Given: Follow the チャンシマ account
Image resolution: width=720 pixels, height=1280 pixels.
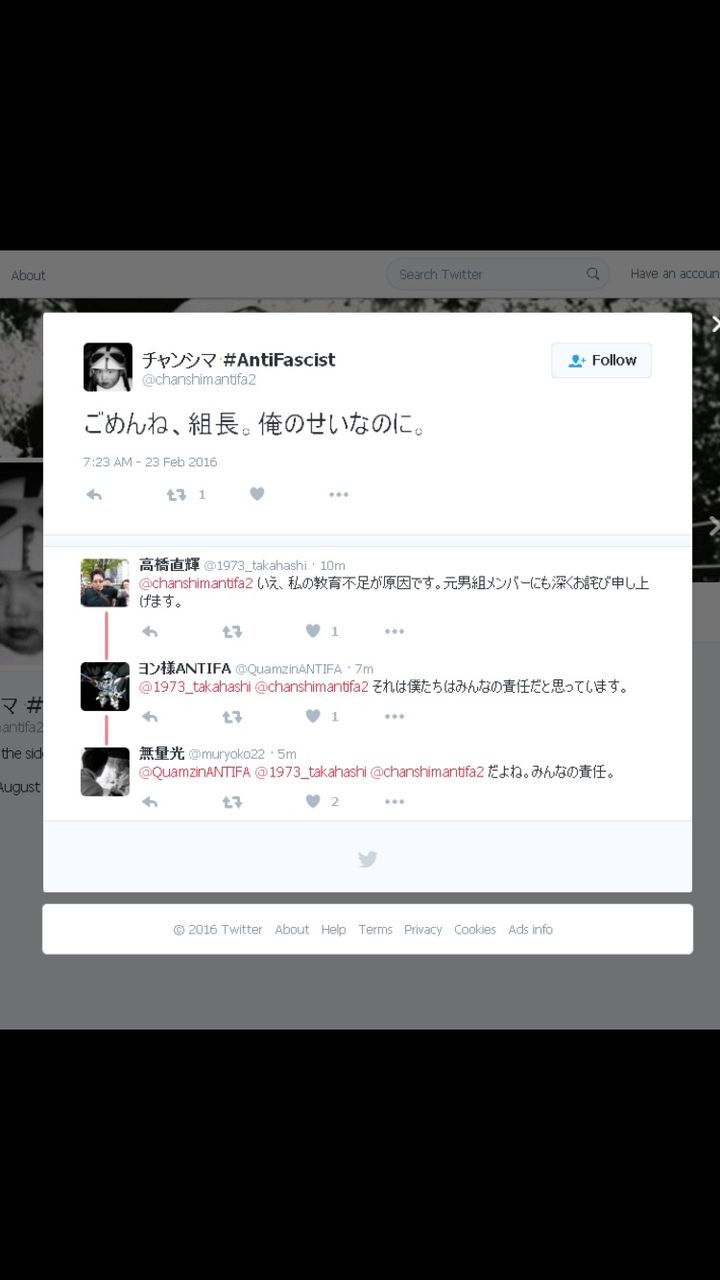Looking at the screenshot, I should tap(601, 360).
